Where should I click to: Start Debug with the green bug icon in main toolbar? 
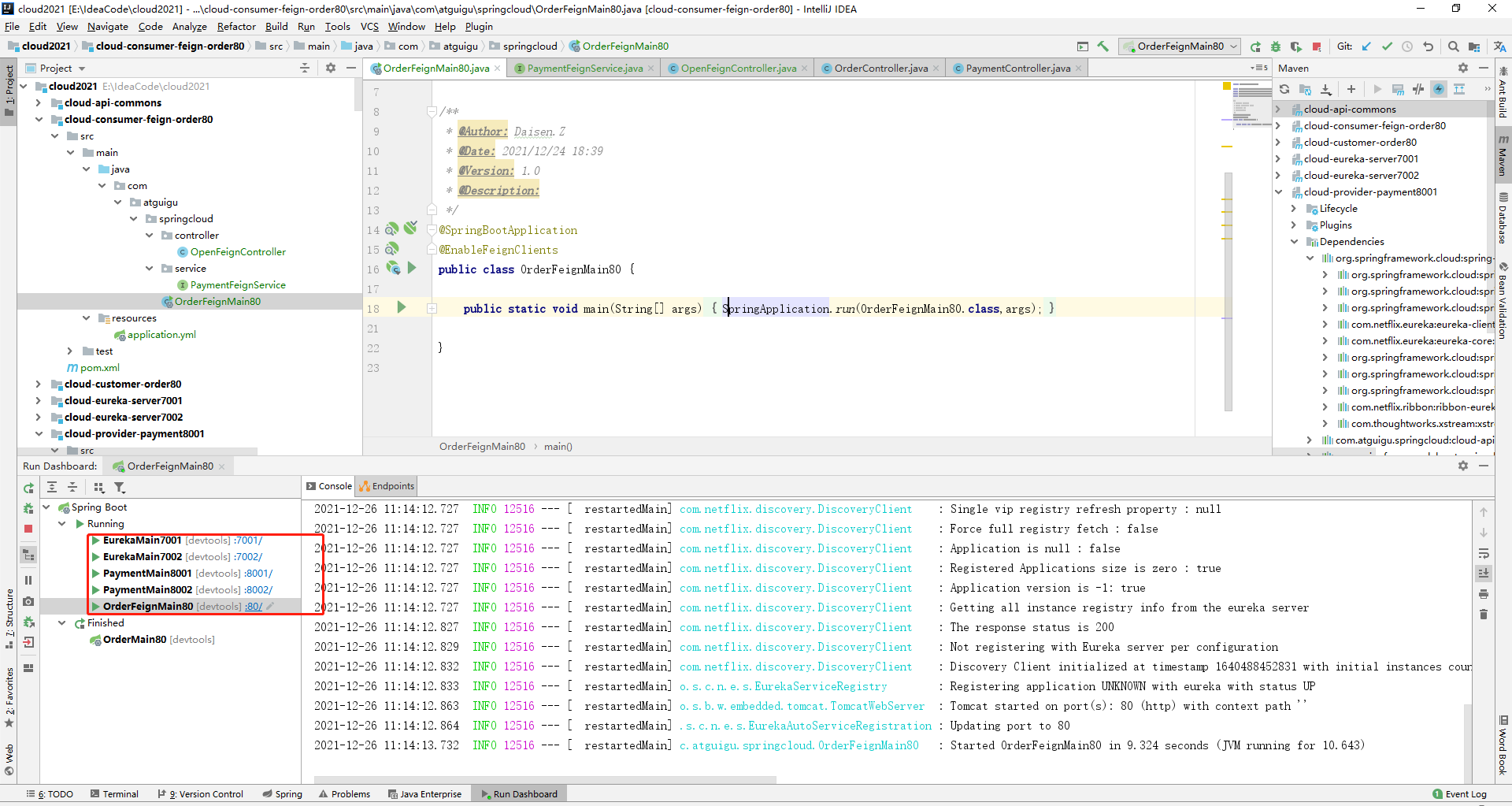(1276, 46)
